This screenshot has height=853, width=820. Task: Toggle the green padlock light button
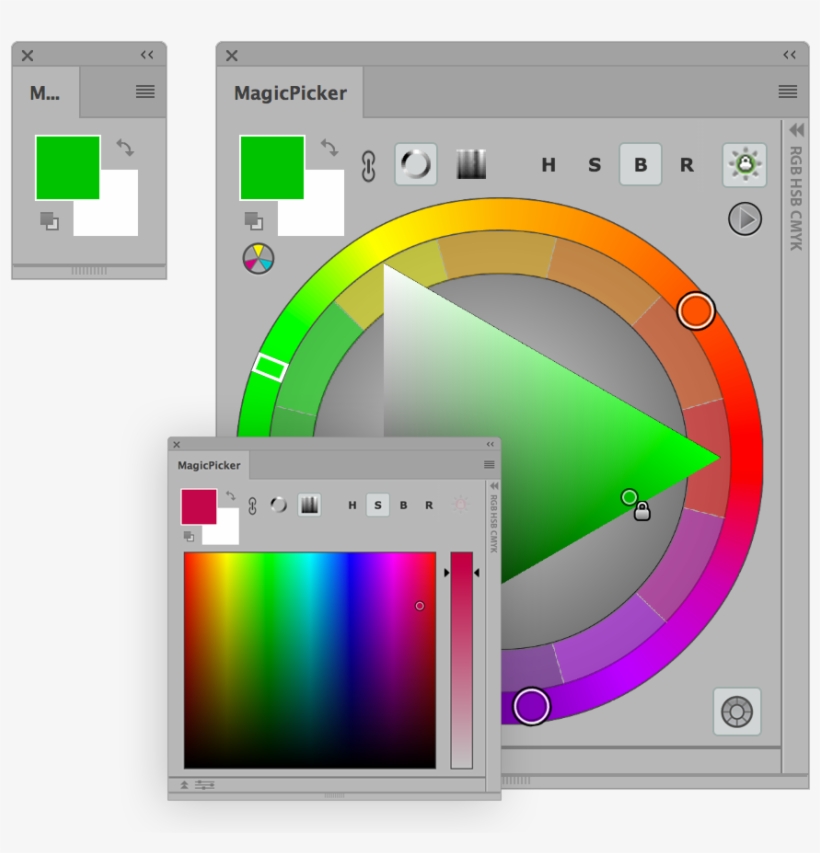pyautogui.click(x=744, y=165)
